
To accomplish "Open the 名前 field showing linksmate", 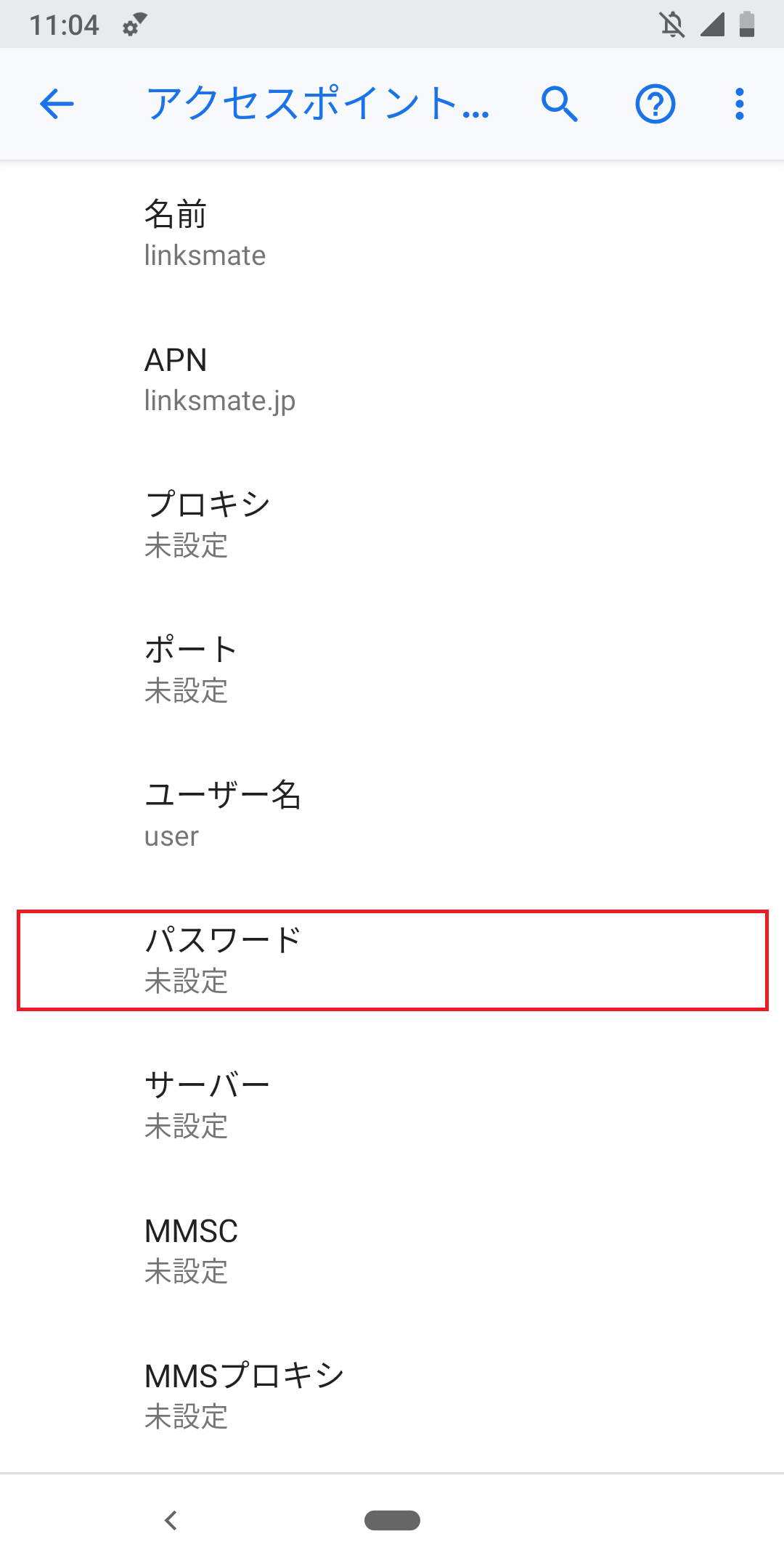I will click(x=392, y=232).
